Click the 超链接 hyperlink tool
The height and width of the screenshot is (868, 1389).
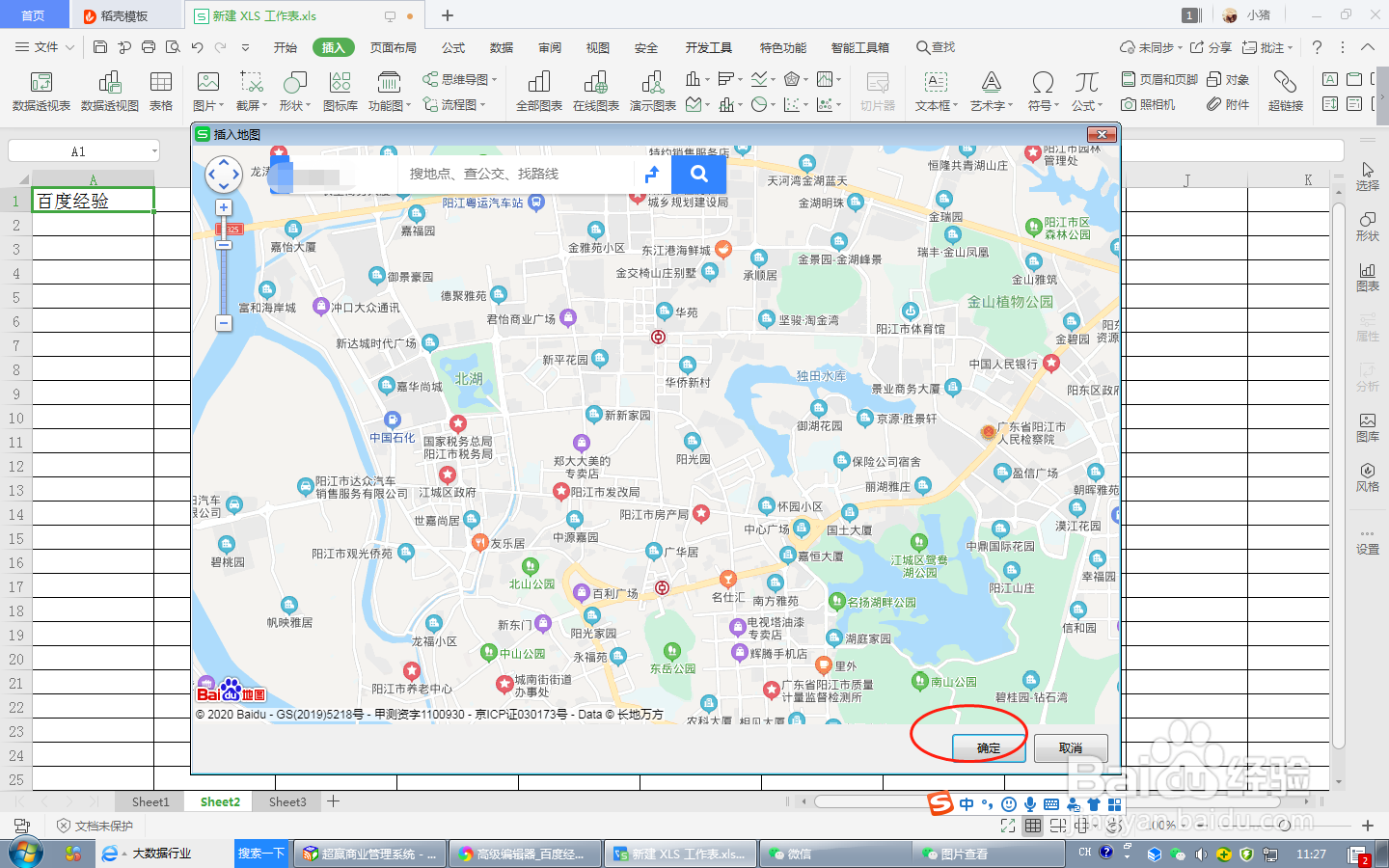pyautogui.click(x=1285, y=92)
